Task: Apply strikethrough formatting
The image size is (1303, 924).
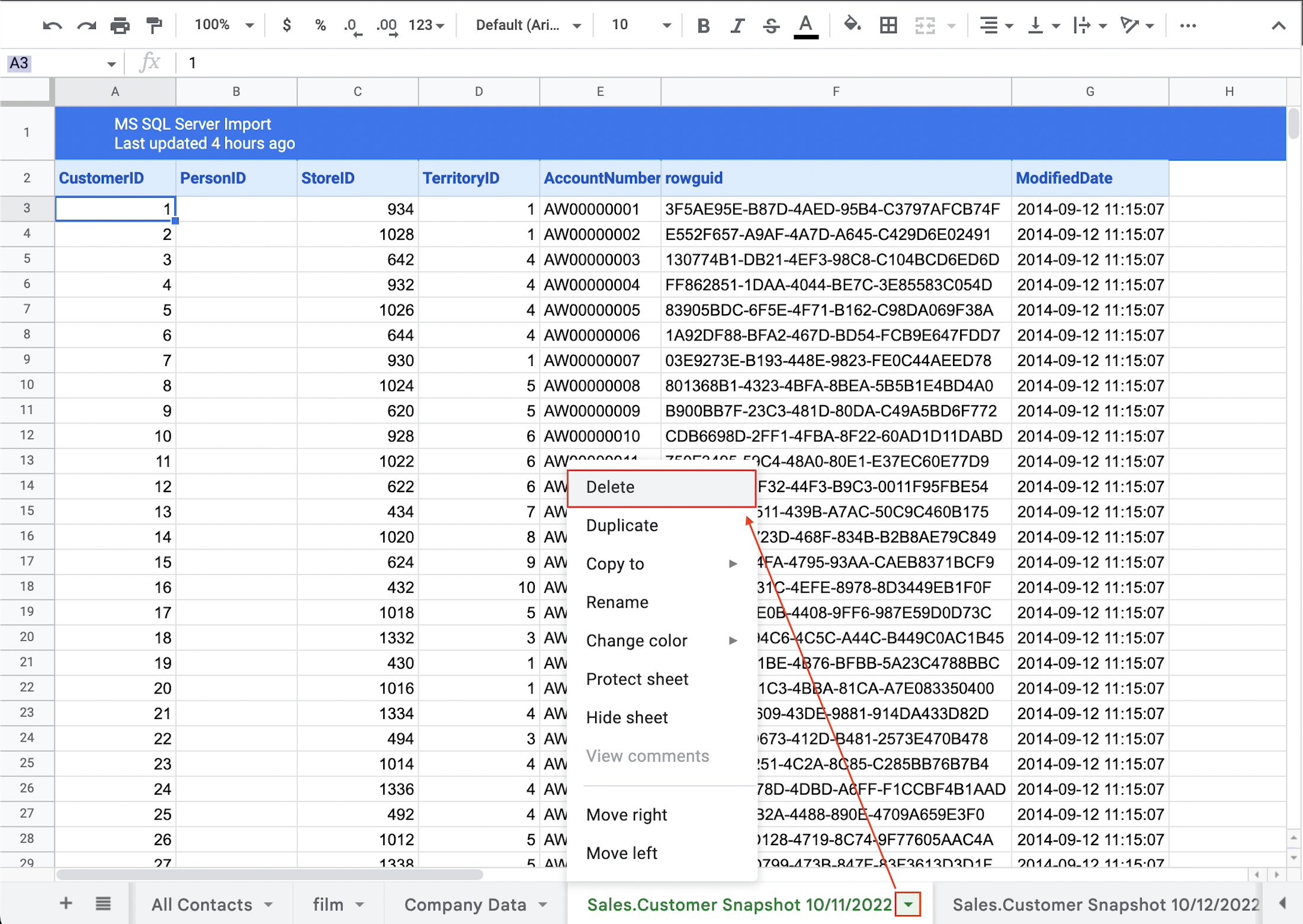Action: 771,25
